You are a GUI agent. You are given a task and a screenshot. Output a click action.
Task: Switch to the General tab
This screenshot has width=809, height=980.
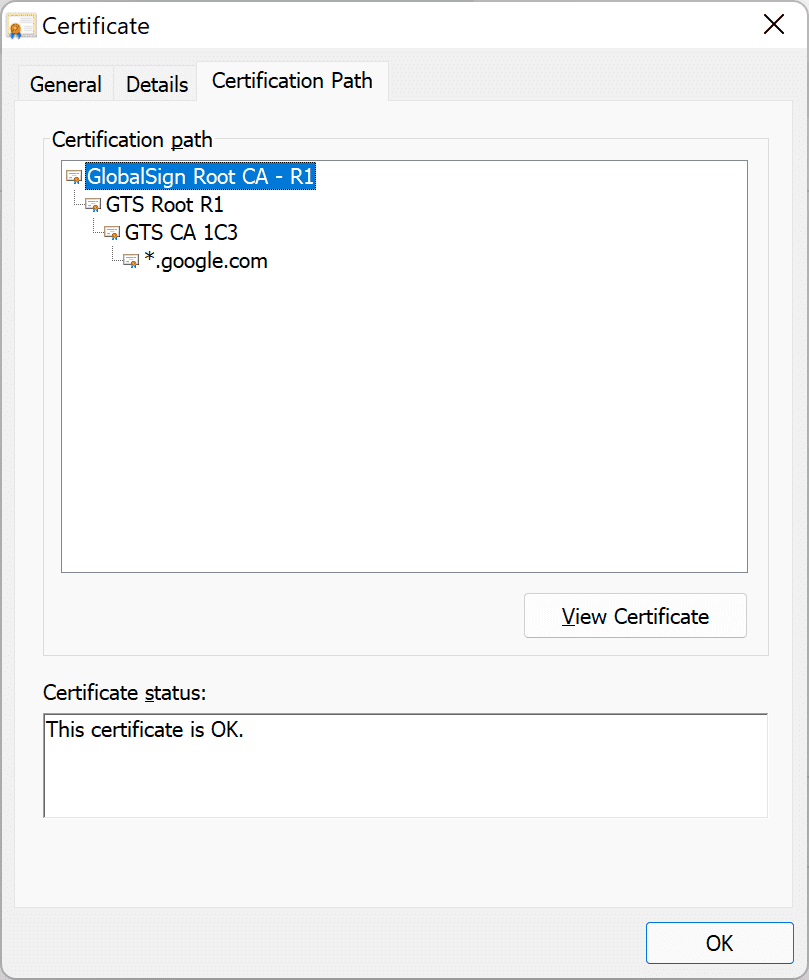click(x=66, y=84)
